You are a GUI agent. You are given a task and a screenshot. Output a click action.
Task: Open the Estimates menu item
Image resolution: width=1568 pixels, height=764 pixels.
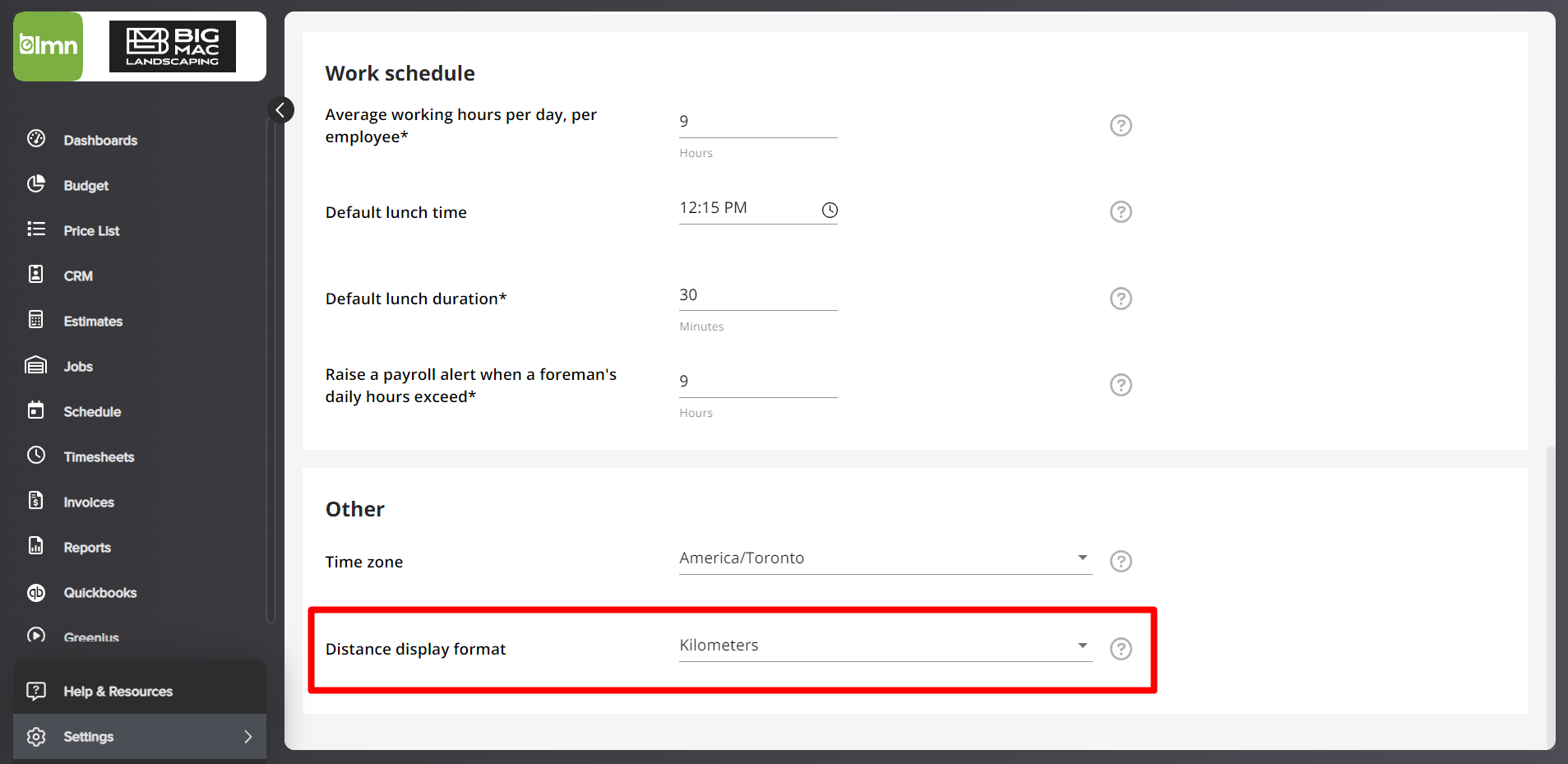pos(93,322)
